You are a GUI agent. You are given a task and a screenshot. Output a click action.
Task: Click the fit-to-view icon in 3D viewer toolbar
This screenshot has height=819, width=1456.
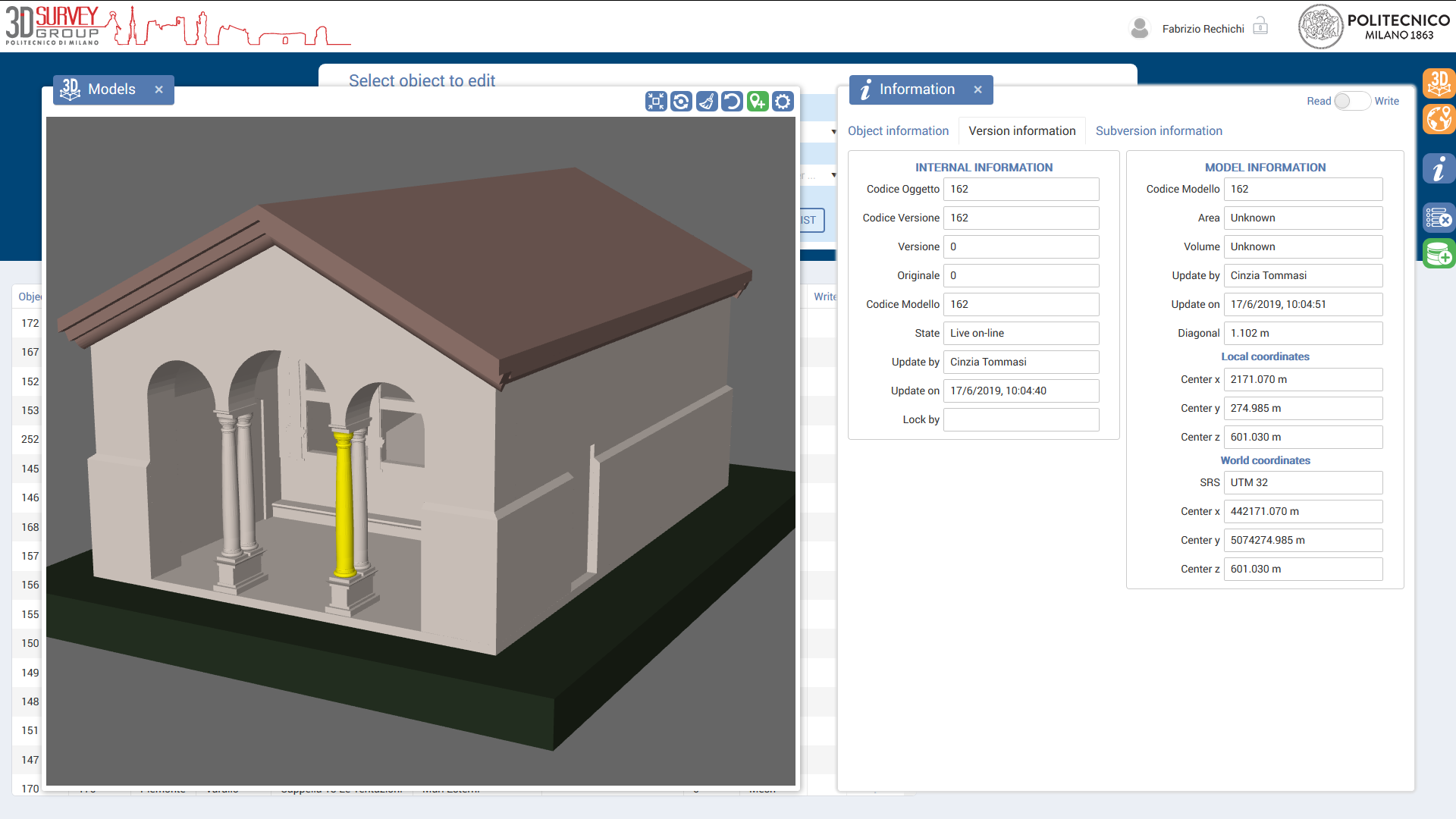[656, 102]
